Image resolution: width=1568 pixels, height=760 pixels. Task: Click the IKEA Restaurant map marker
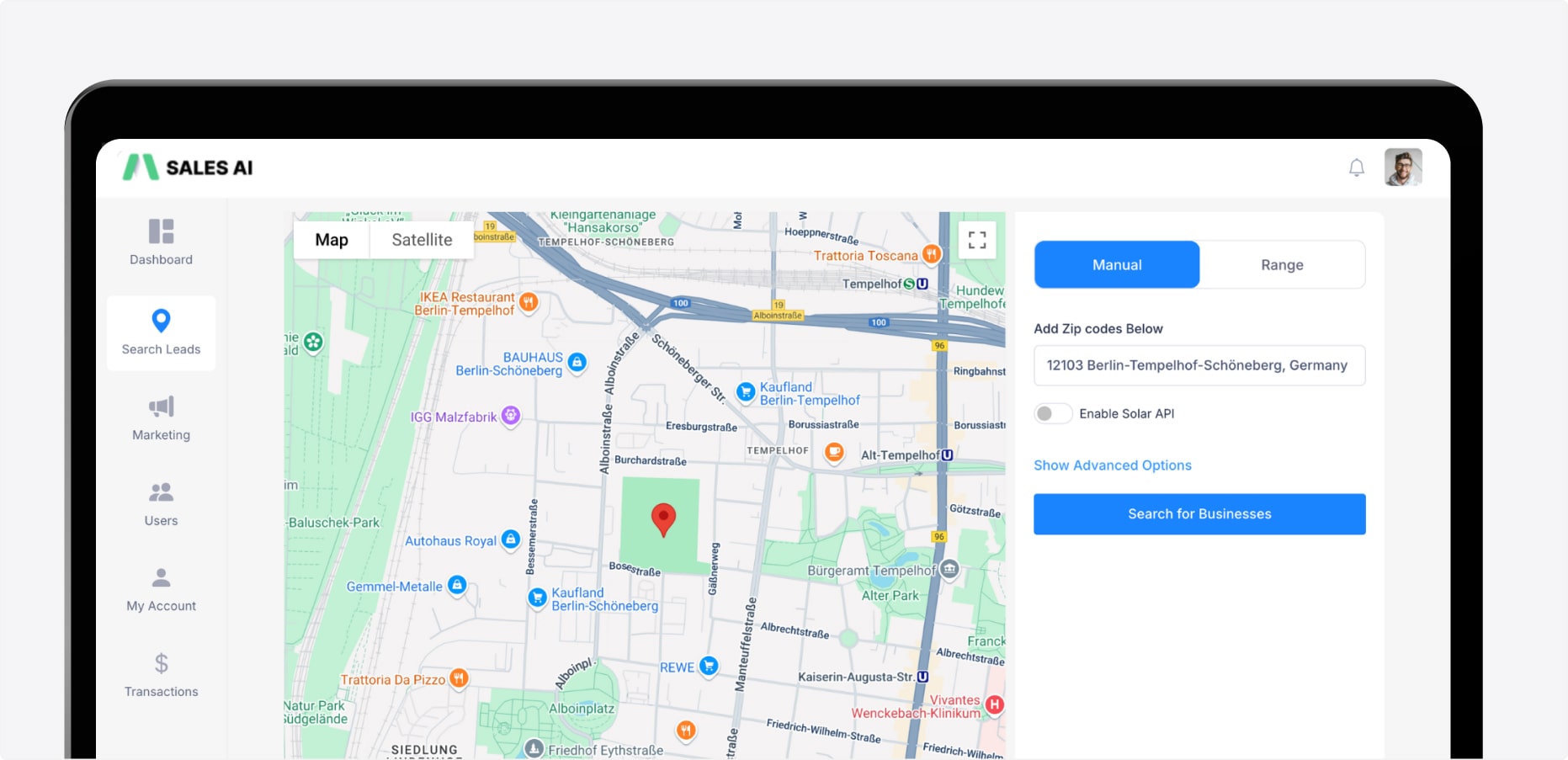coord(529,302)
